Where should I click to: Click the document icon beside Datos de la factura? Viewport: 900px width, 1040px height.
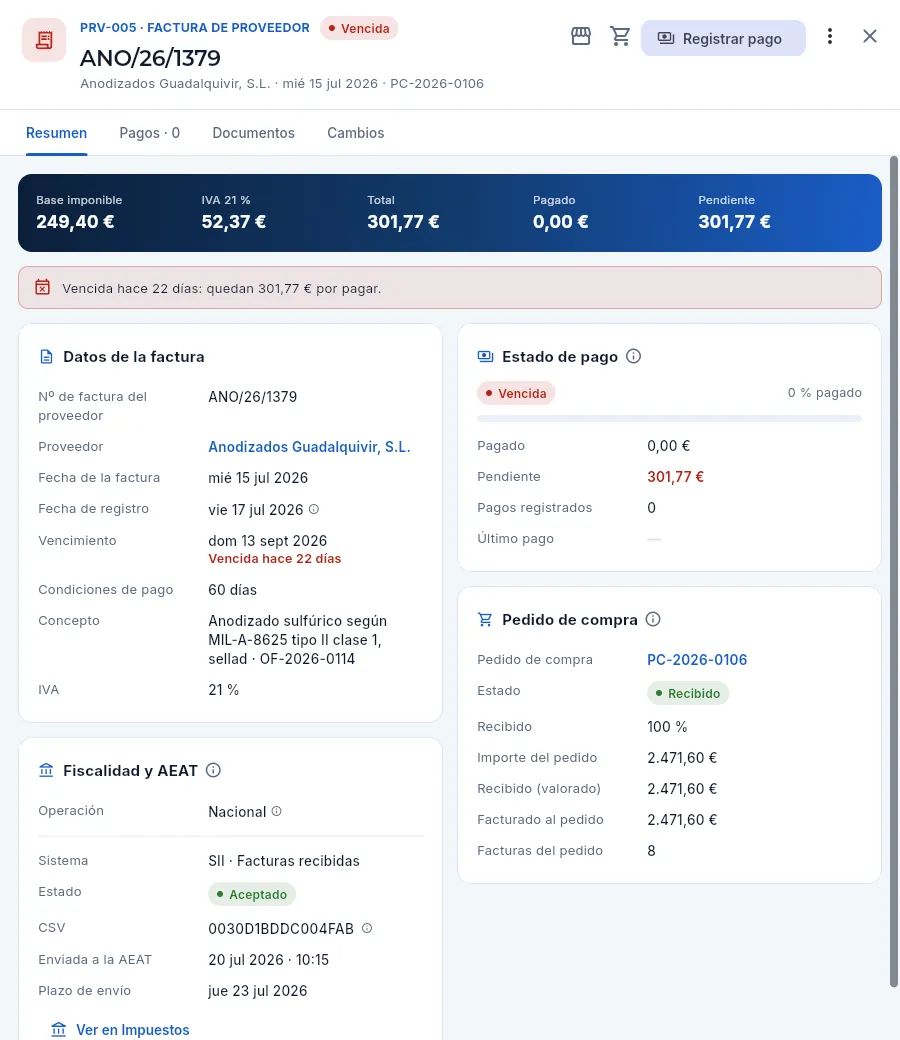[46, 357]
